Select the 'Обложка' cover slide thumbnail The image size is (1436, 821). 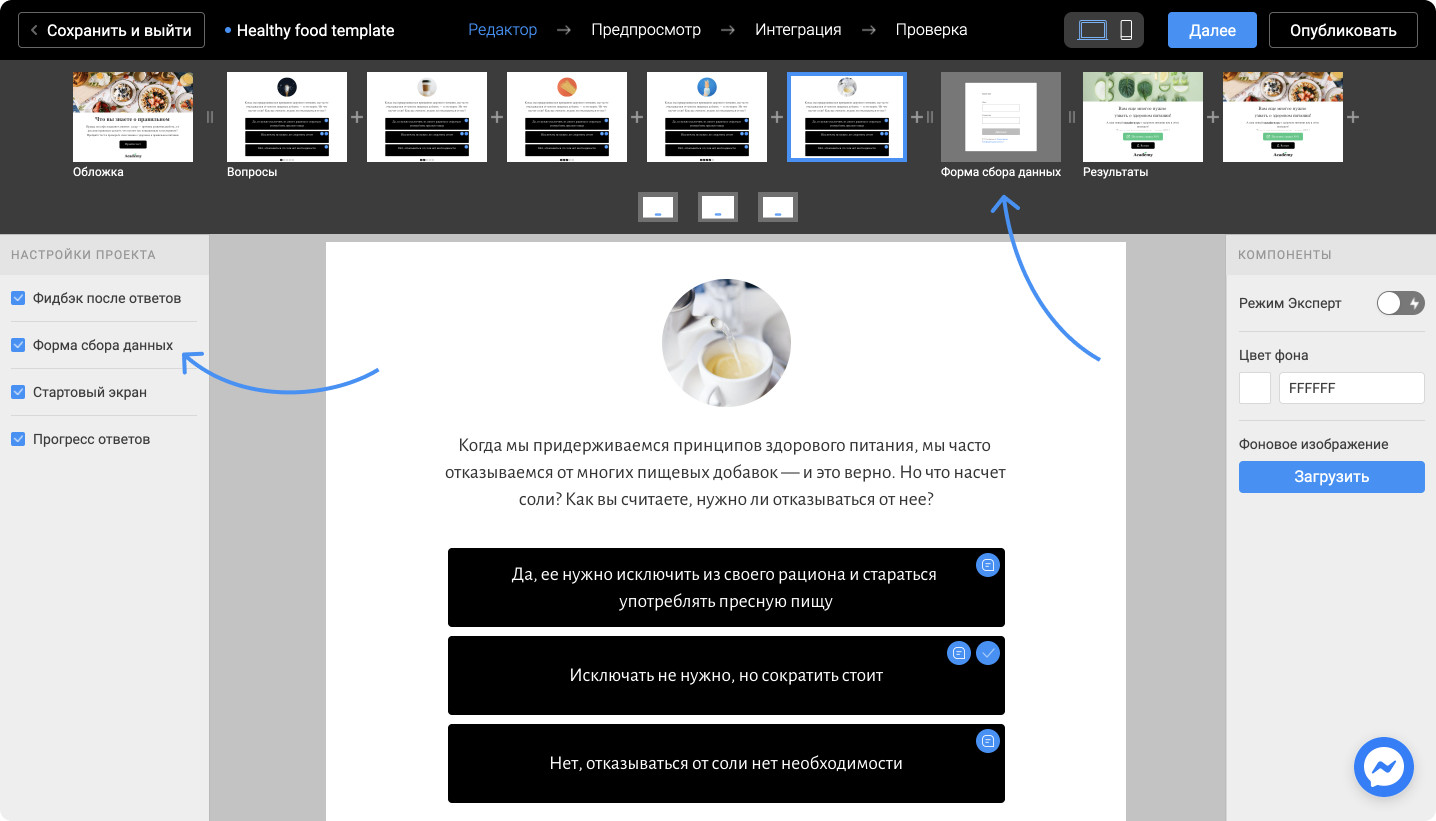[133, 117]
